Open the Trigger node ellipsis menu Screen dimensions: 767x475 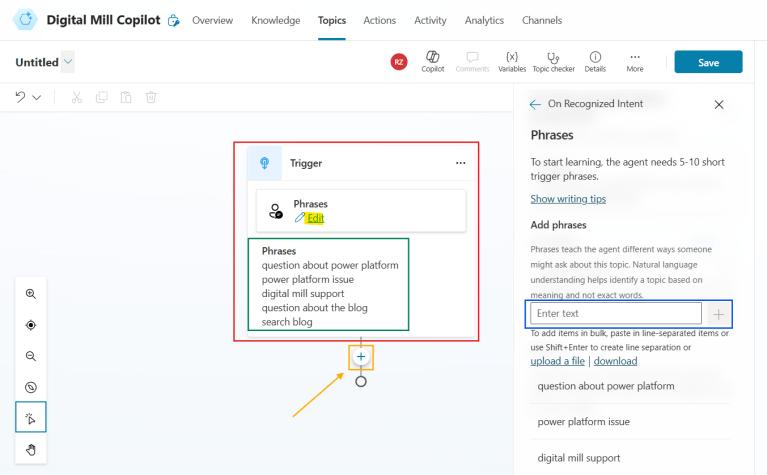(460, 163)
